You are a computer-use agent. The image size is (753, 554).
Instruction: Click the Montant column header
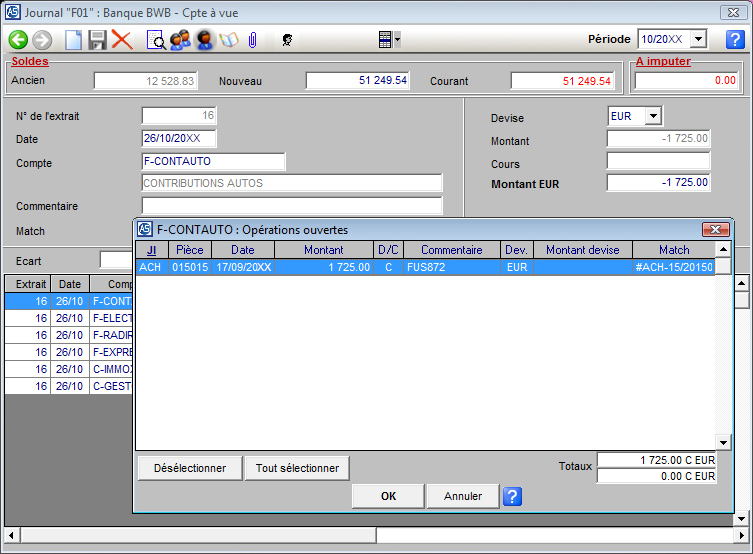[x=323, y=250]
